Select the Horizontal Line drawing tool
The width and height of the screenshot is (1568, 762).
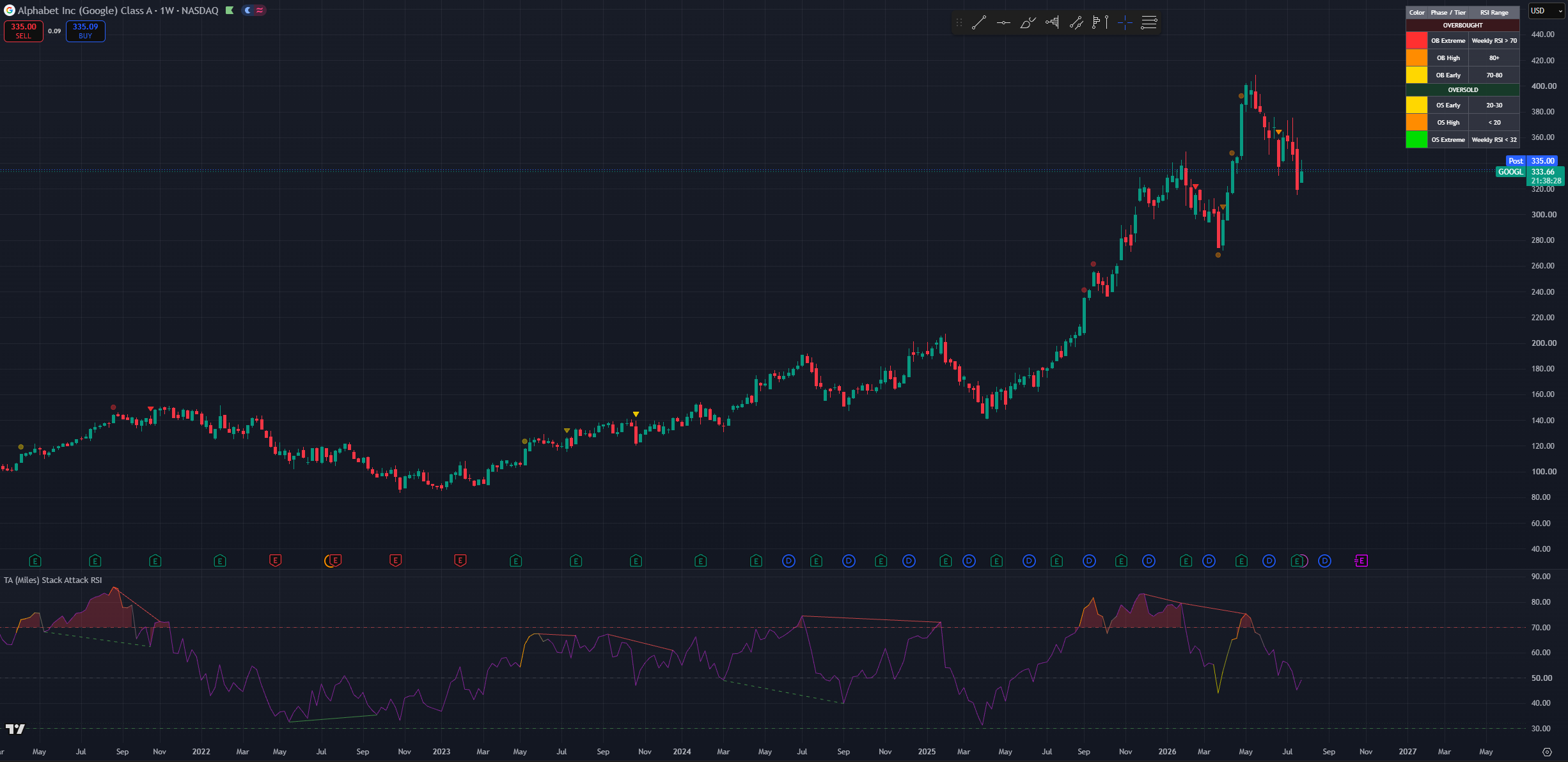point(1003,23)
